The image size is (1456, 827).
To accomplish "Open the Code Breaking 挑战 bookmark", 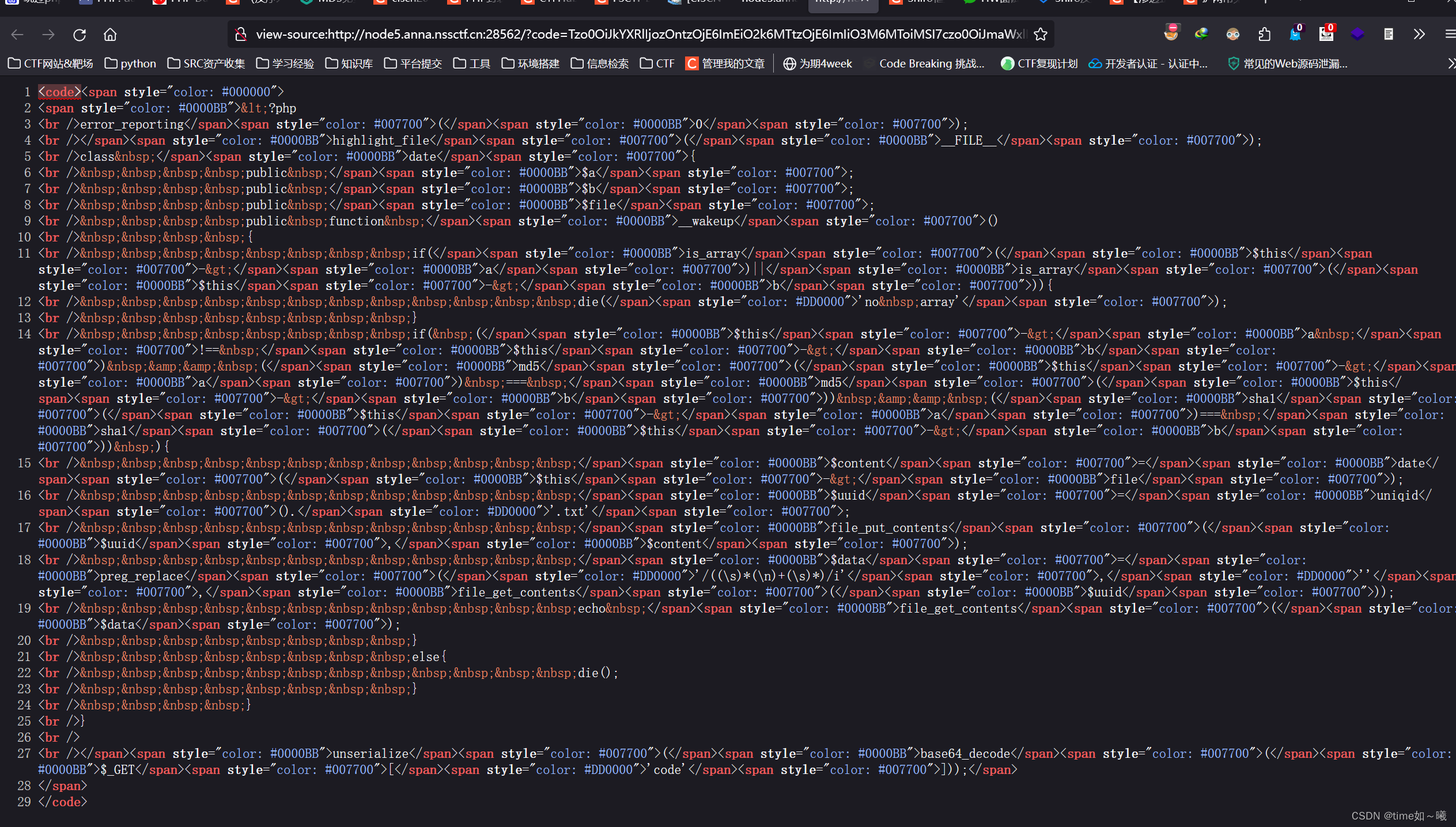I will (x=924, y=63).
